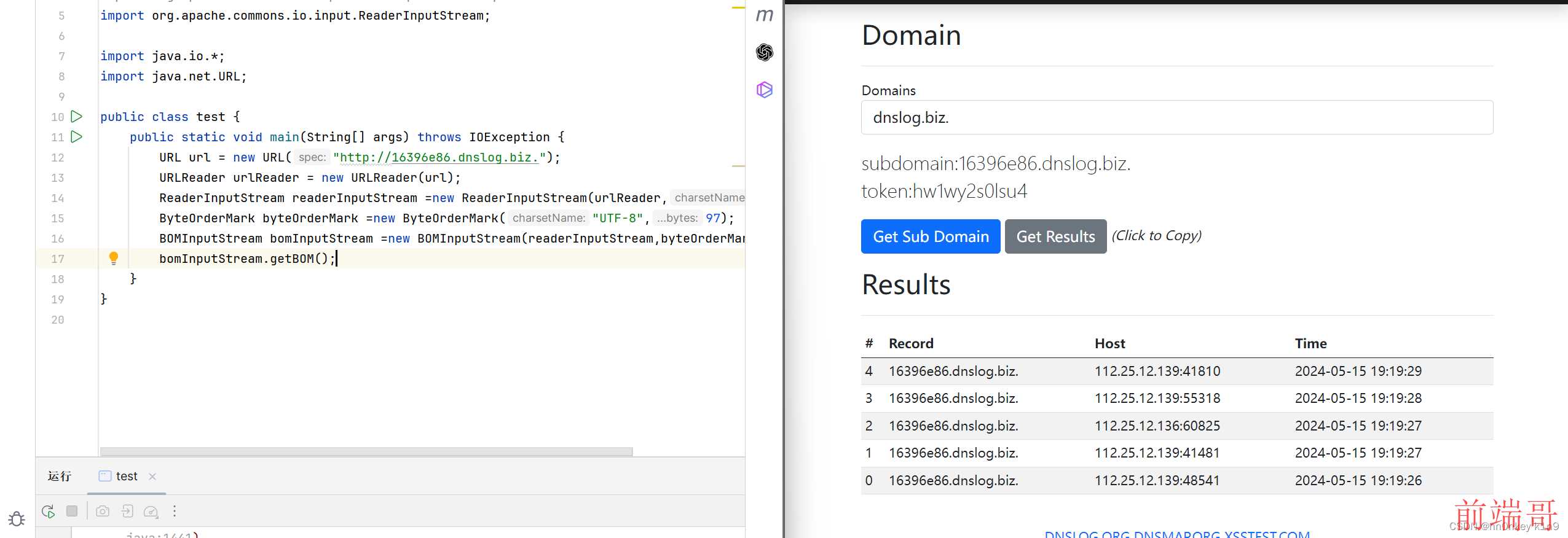The width and height of the screenshot is (1568, 538).
Task: Select host cell 112.25.12.139:41481
Action: tap(1157, 453)
